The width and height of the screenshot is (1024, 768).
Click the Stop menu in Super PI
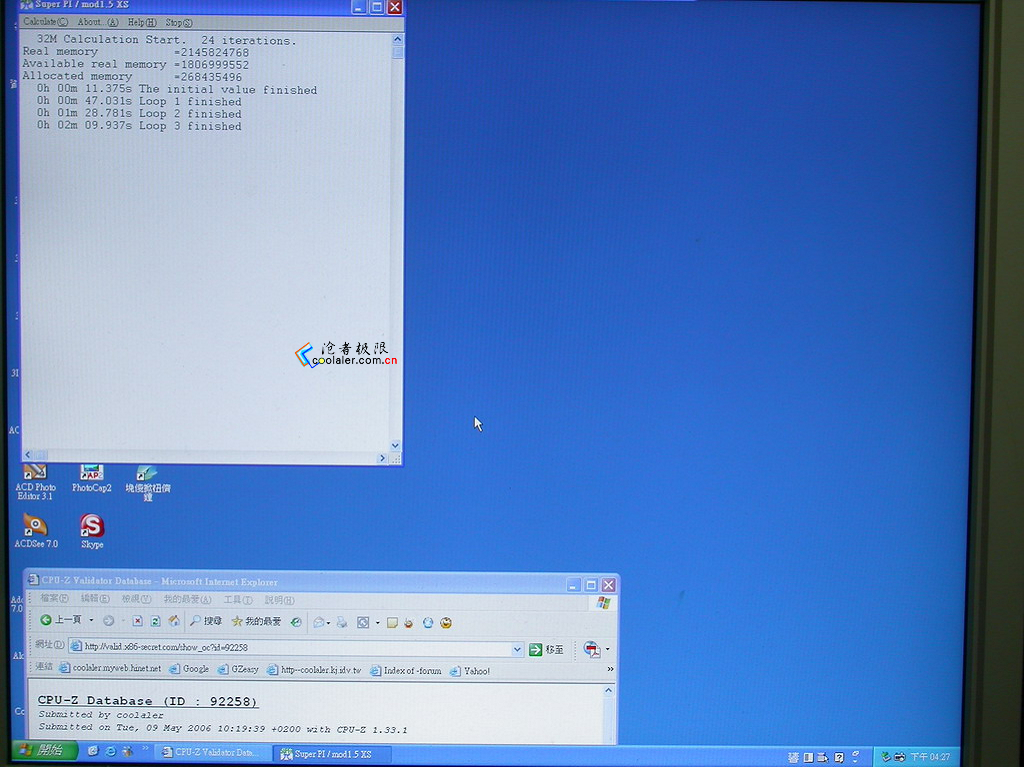coord(179,22)
